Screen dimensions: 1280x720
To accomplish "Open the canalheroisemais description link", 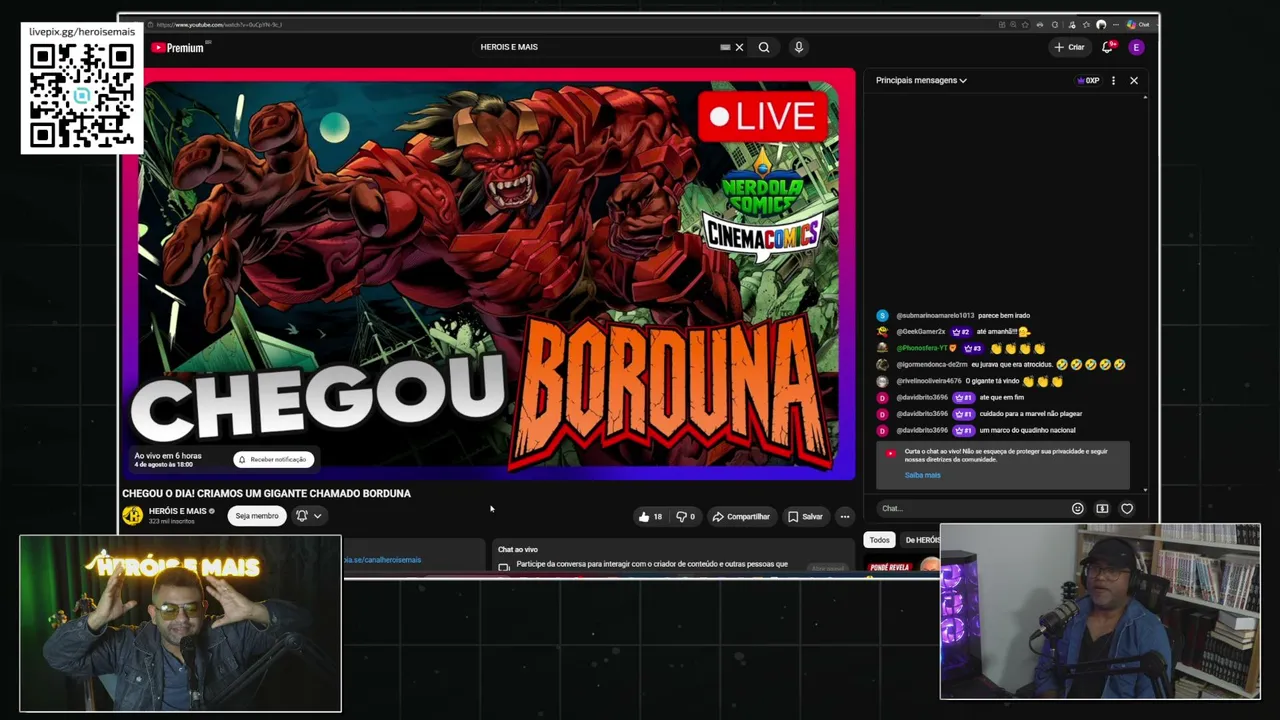I will pos(382,560).
